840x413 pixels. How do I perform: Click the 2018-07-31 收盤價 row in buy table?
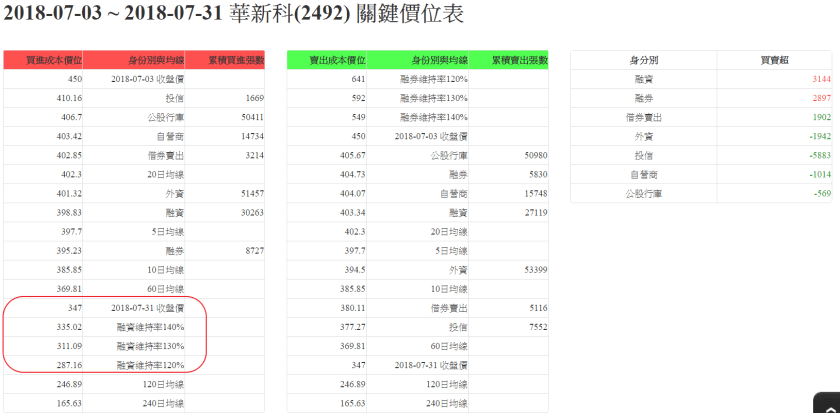pos(146,309)
